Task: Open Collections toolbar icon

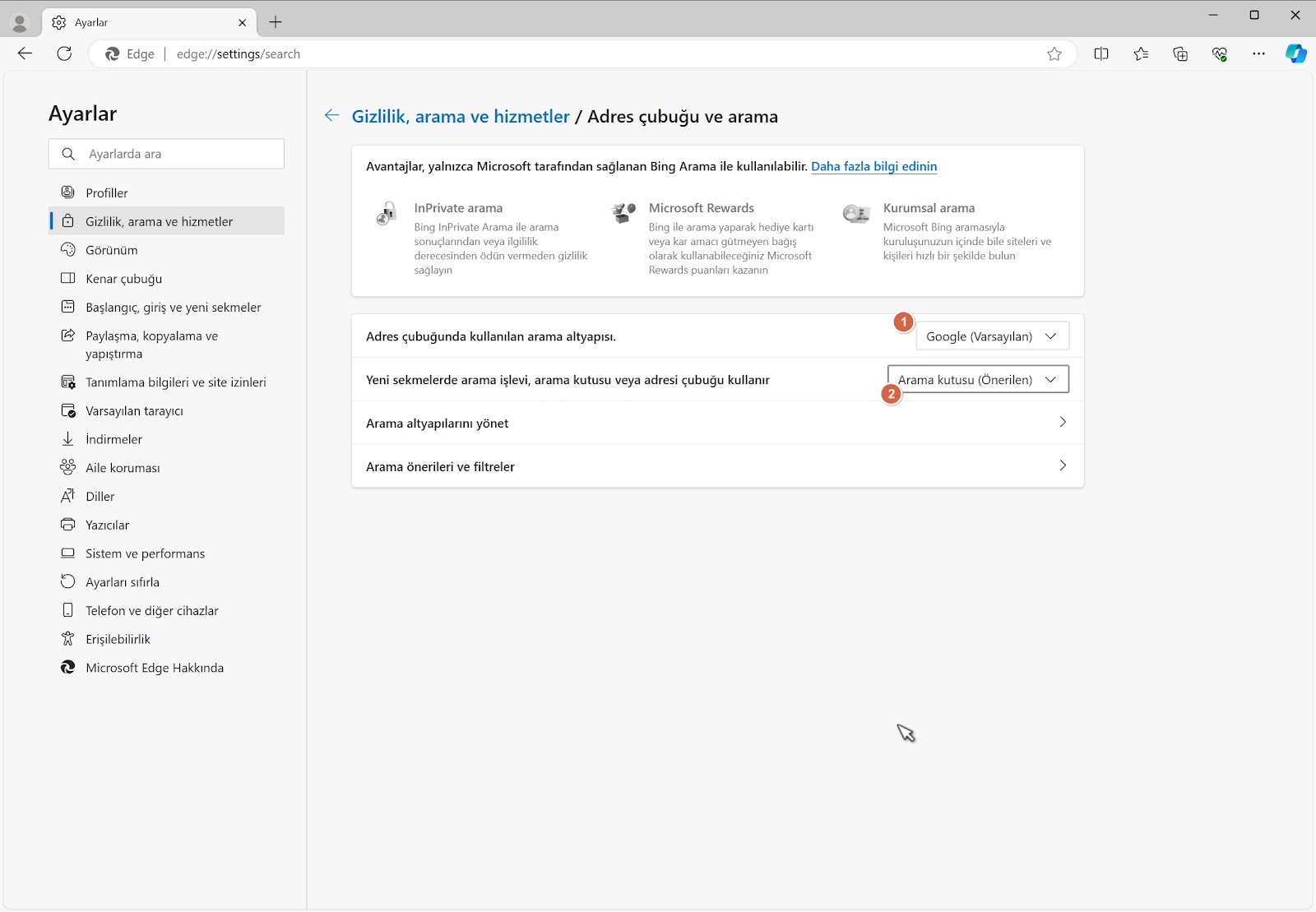Action: coord(1180,53)
